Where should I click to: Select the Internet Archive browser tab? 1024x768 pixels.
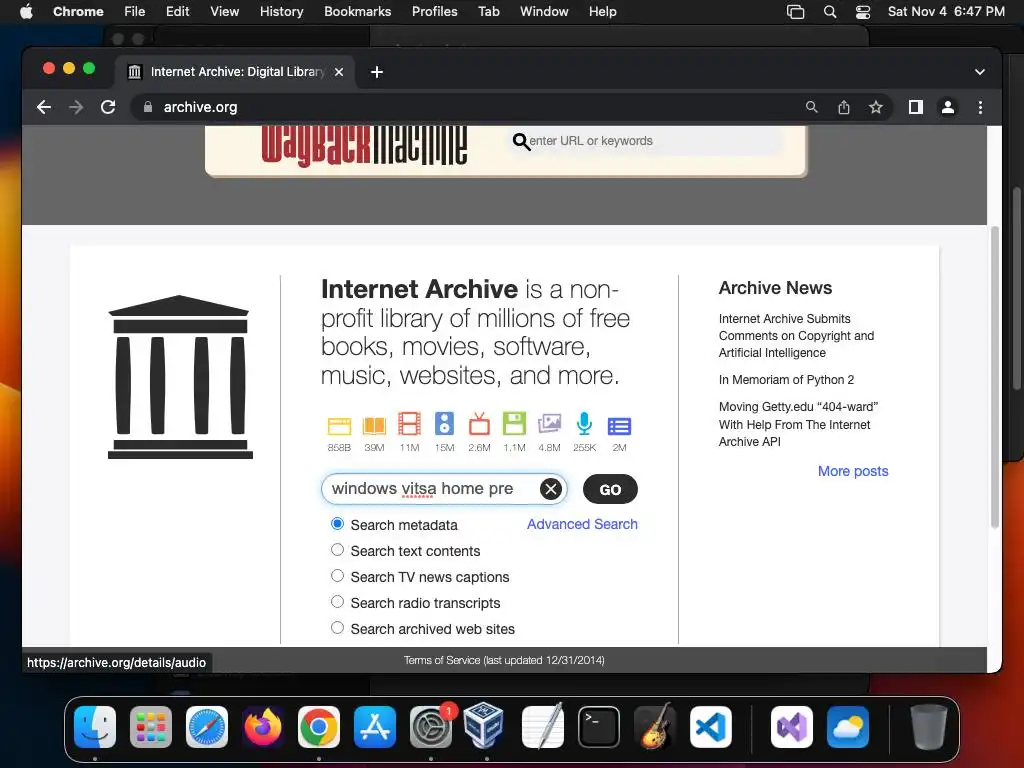[236, 72]
